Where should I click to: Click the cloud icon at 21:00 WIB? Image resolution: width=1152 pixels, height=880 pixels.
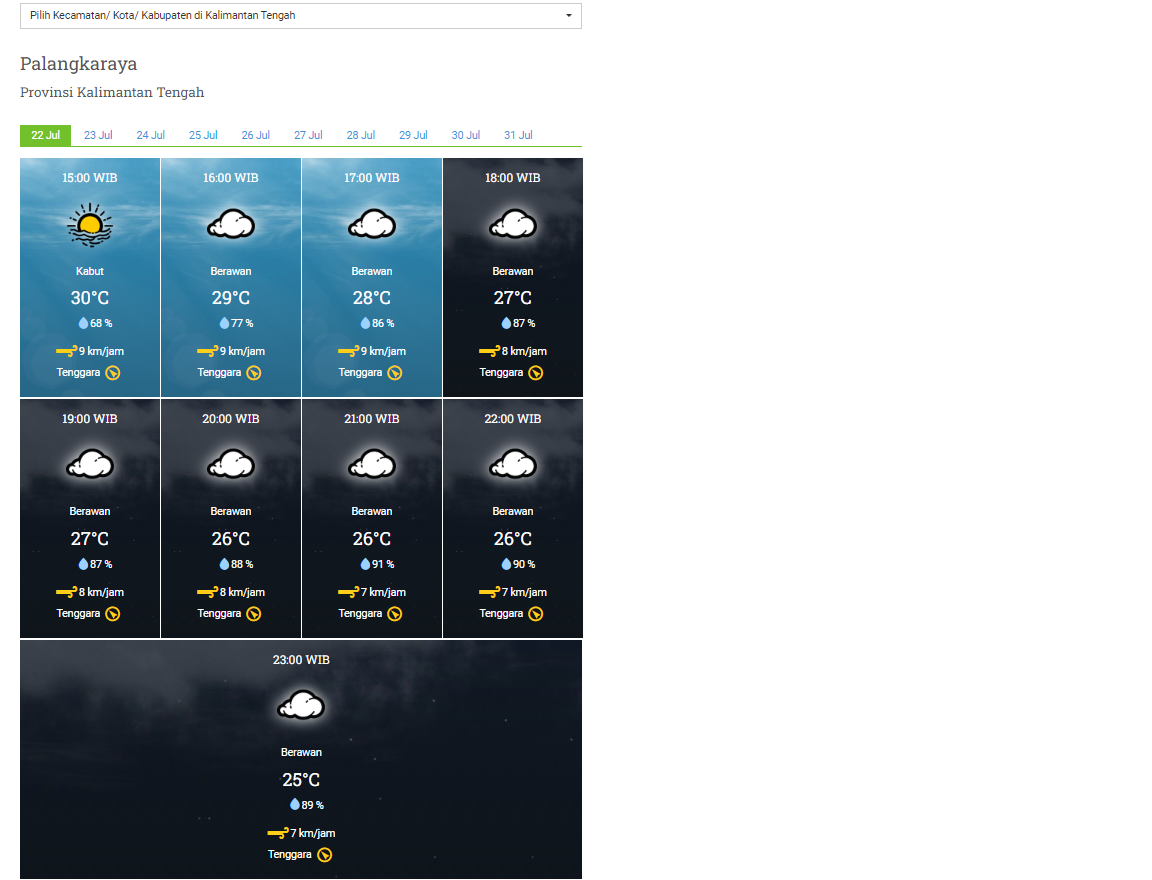coord(372,464)
